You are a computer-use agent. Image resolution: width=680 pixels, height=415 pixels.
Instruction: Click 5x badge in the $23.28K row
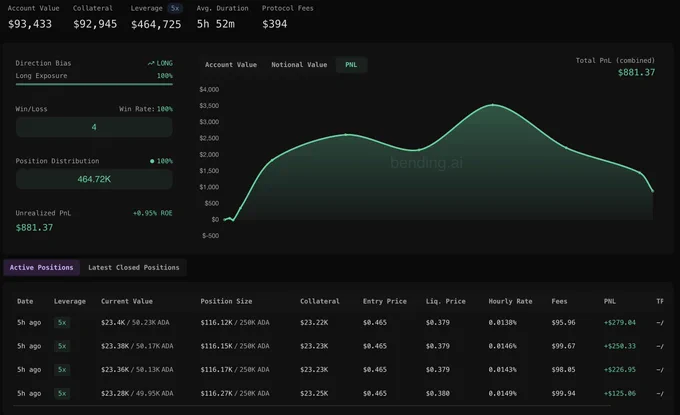tap(62, 393)
